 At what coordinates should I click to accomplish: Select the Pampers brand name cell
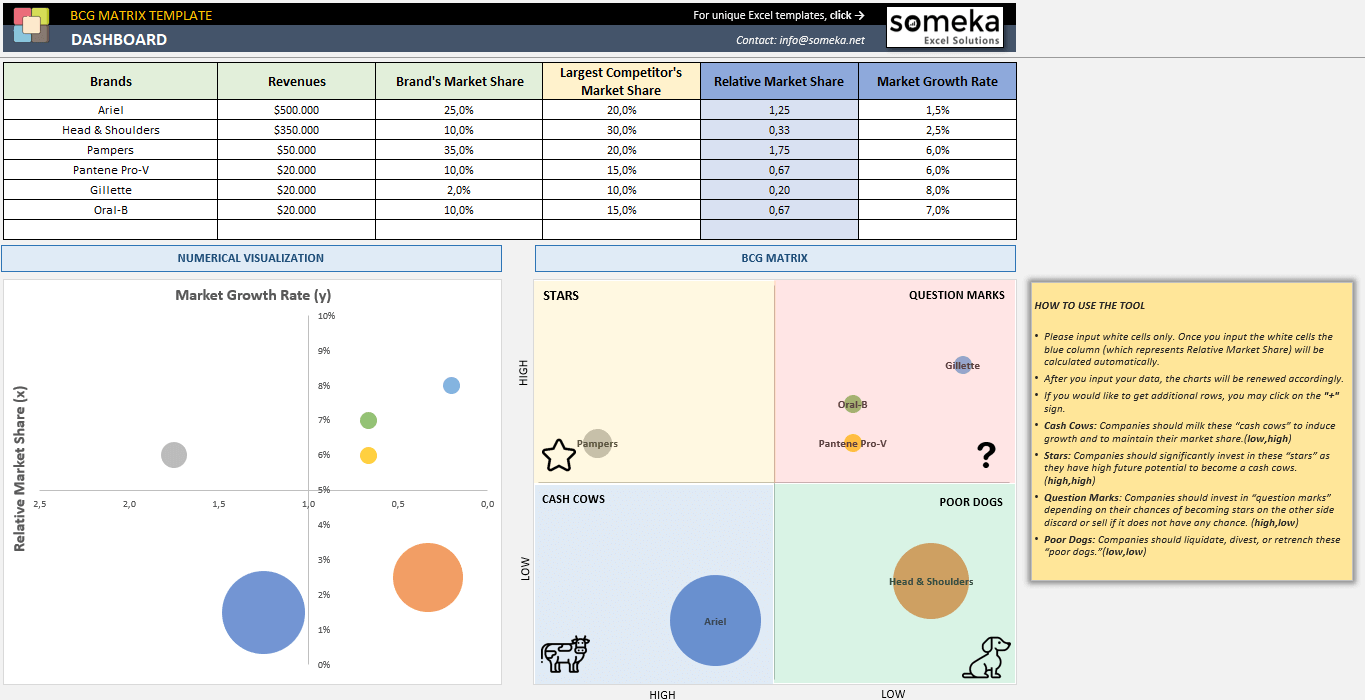pyautogui.click(x=110, y=150)
